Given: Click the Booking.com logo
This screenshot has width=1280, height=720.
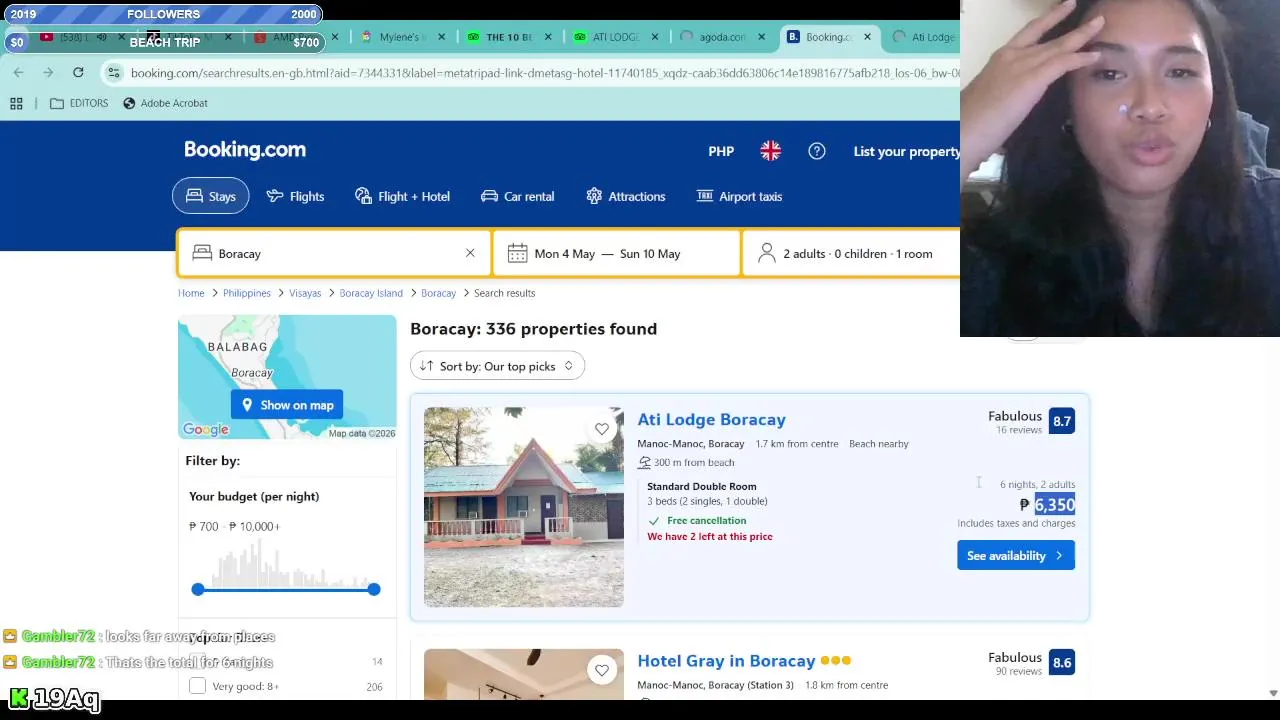Looking at the screenshot, I should click(x=245, y=150).
